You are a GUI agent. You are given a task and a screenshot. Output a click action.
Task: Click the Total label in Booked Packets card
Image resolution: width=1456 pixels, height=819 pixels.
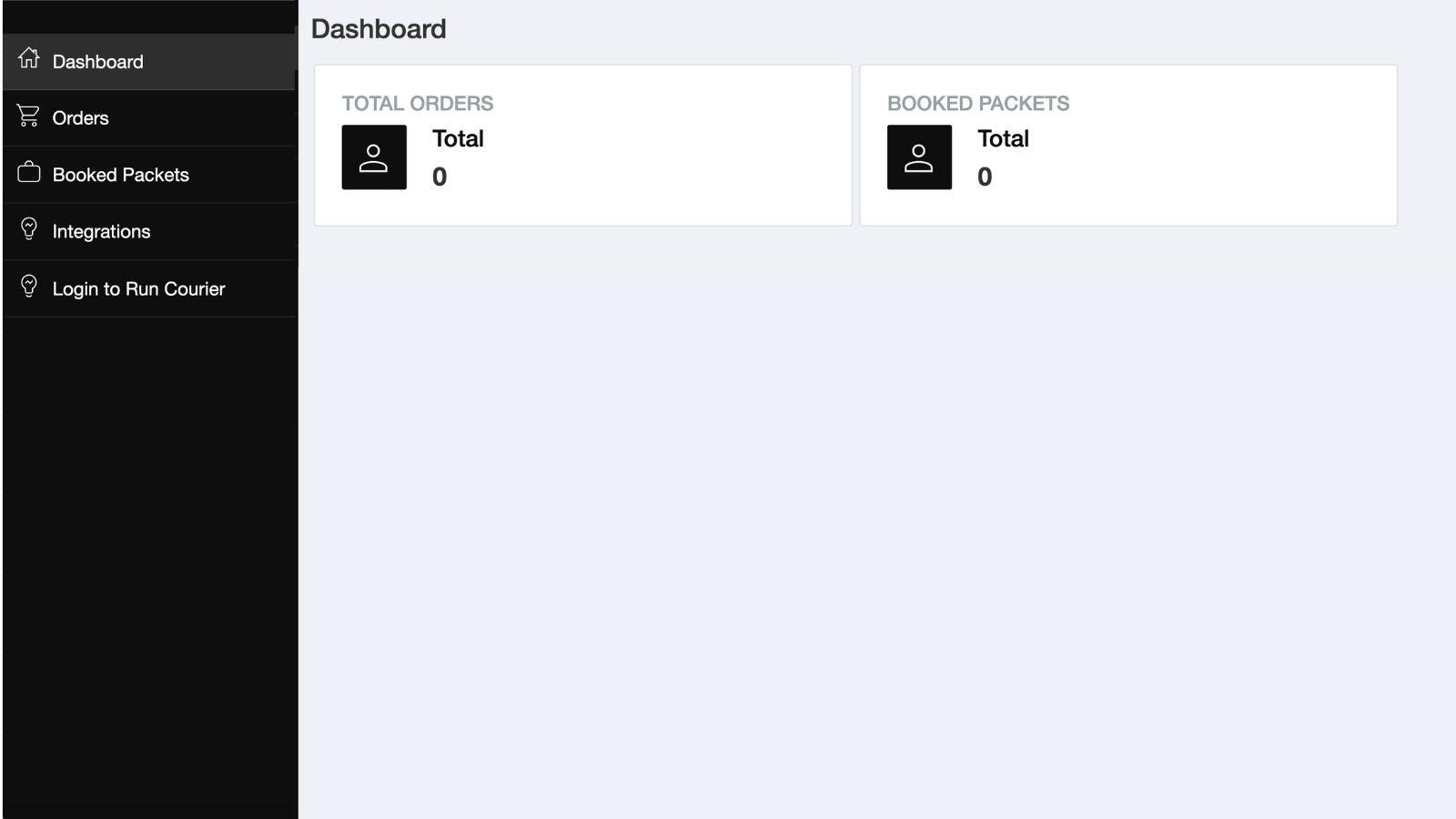pos(1003,138)
